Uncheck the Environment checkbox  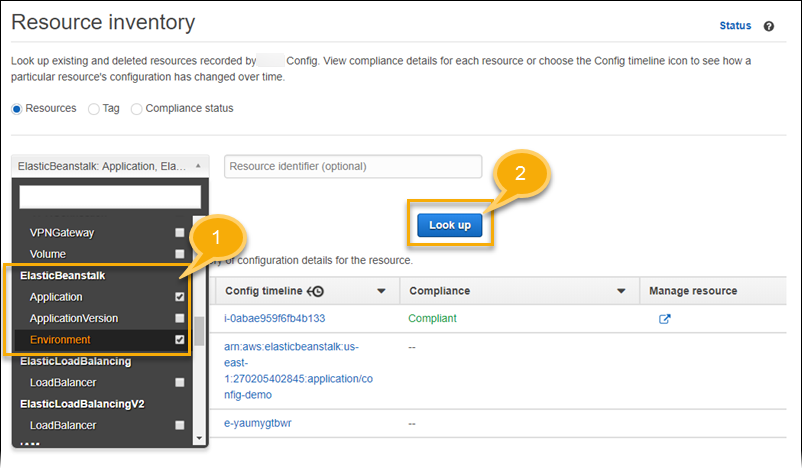coord(179,341)
